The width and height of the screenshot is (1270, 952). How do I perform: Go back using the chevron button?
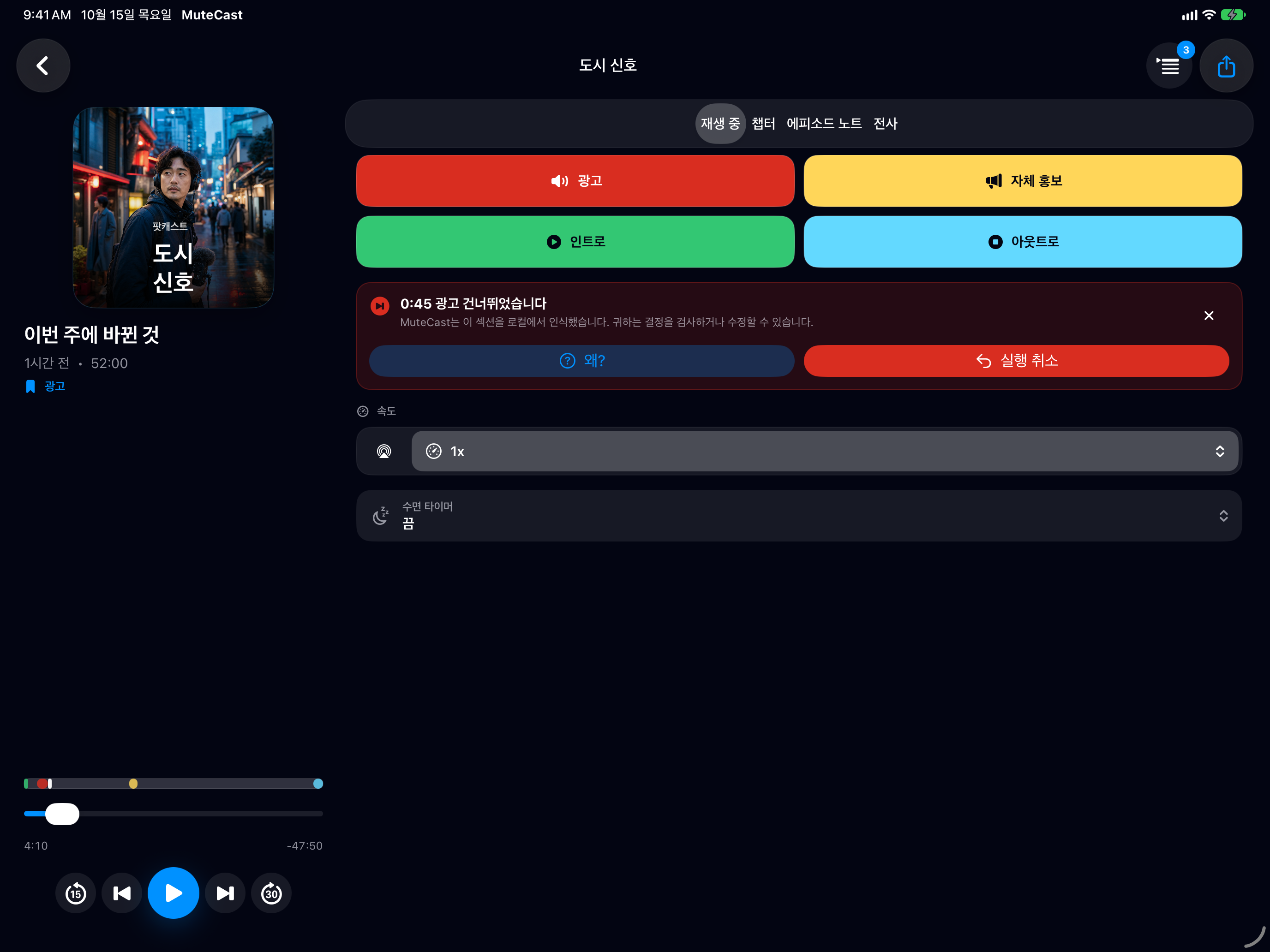[x=43, y=65]
